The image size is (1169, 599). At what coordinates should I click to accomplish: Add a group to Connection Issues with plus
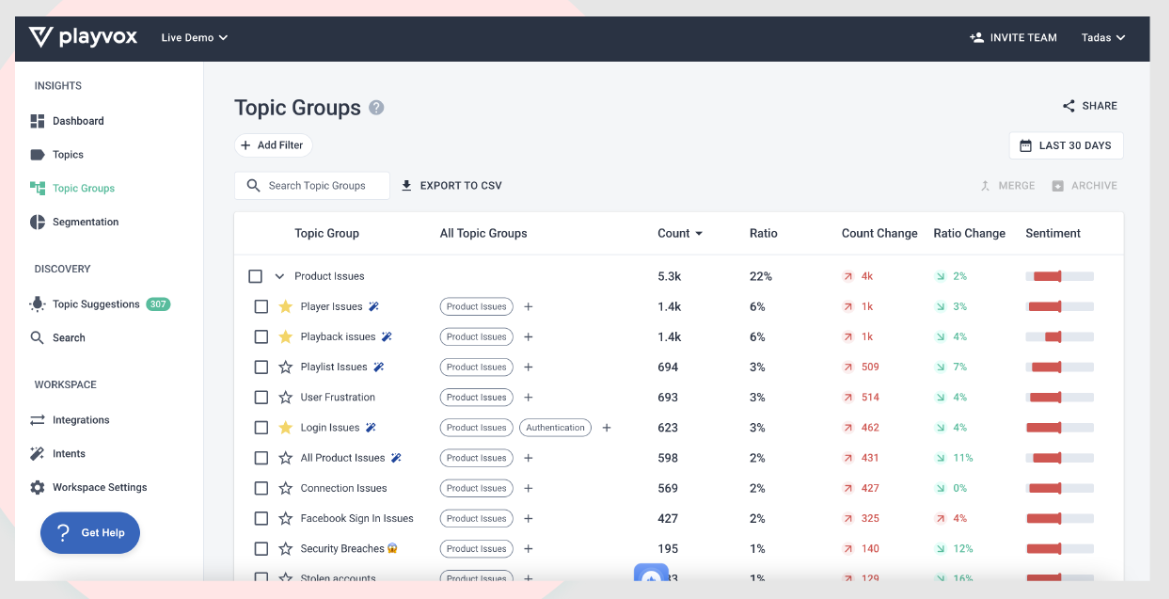tap(528, 489)
